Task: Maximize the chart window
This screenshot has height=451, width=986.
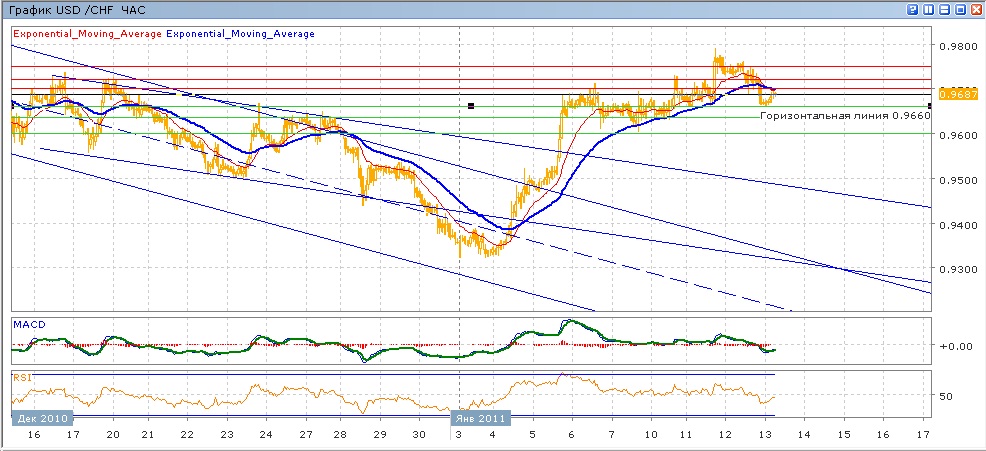Action: coord(959,9)
